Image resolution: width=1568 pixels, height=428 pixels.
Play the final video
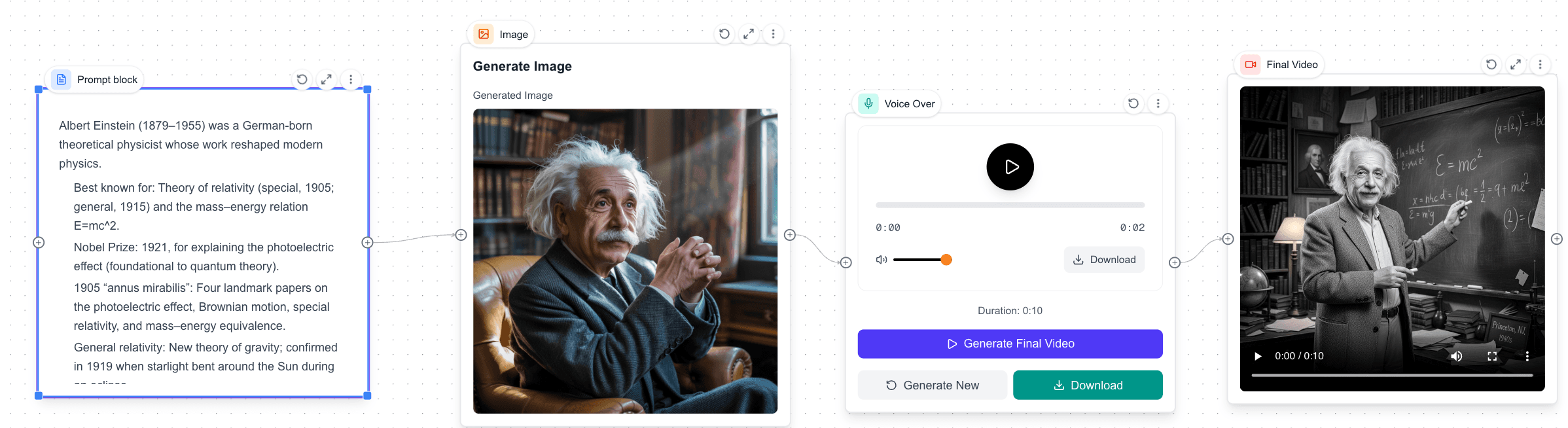click(x=1257, y=356)
